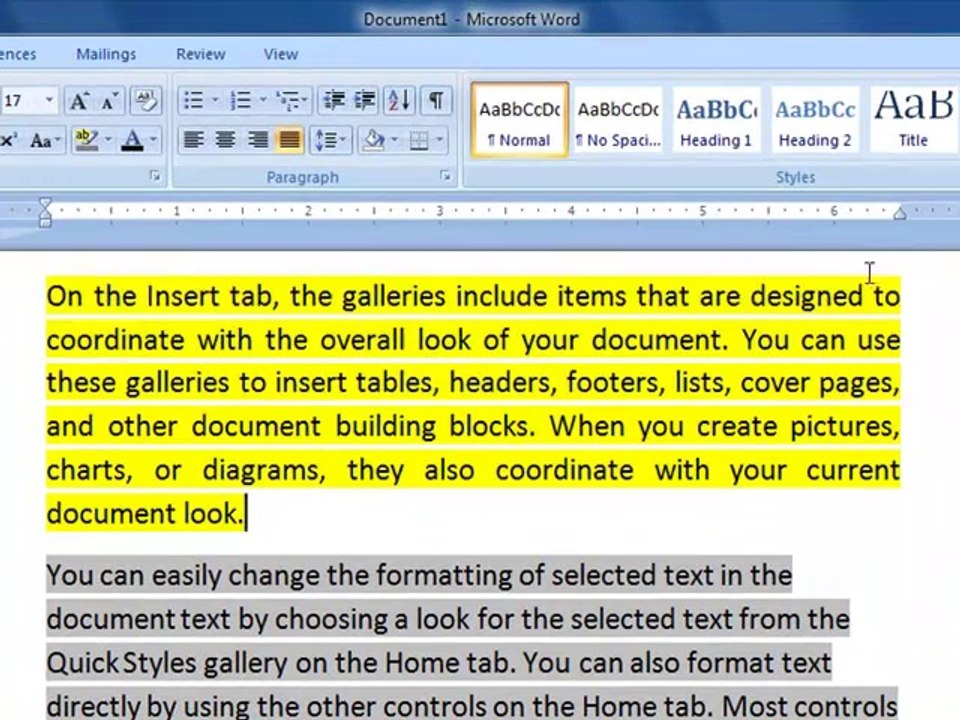960x720 pixels.
Task: Apply the borders button
Action: 419,140
